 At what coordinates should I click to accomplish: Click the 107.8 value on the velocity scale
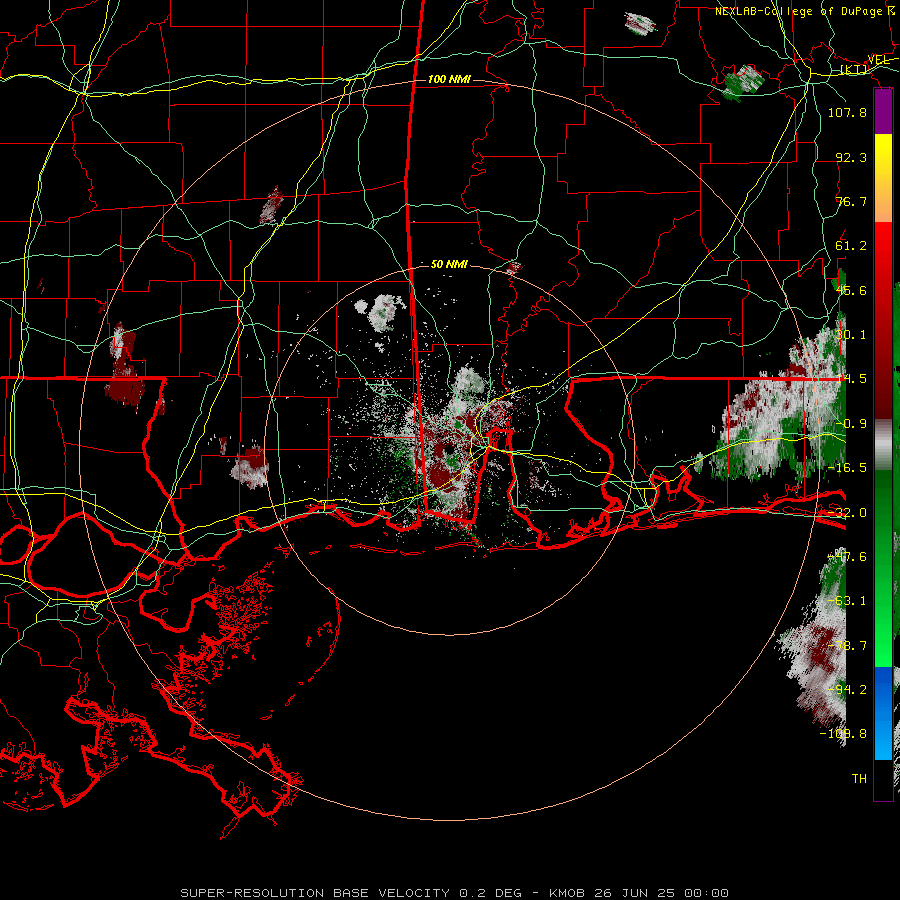(847, 112)
